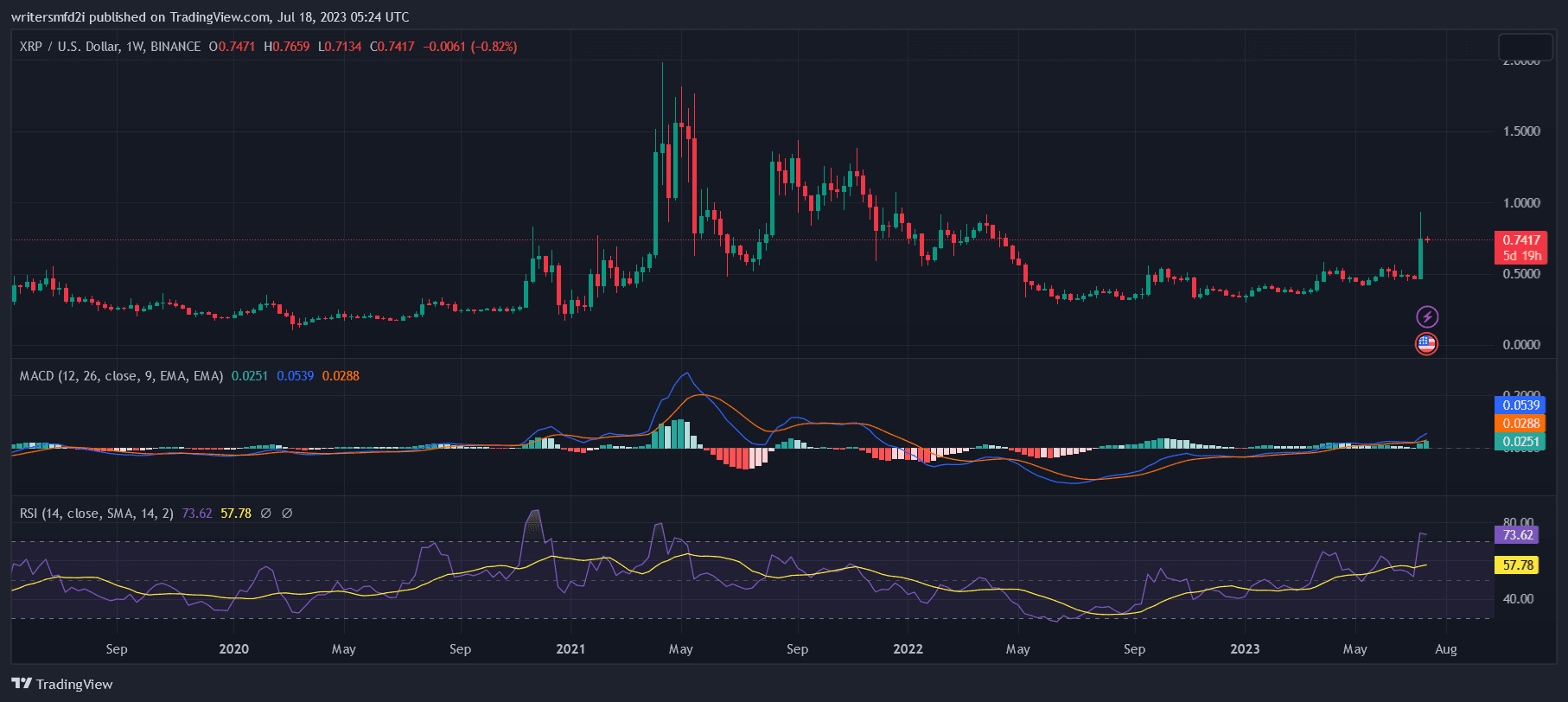Click the 1.0000 level on price axis
The height and width of the screenshot is (702, 1568).
1521,203
